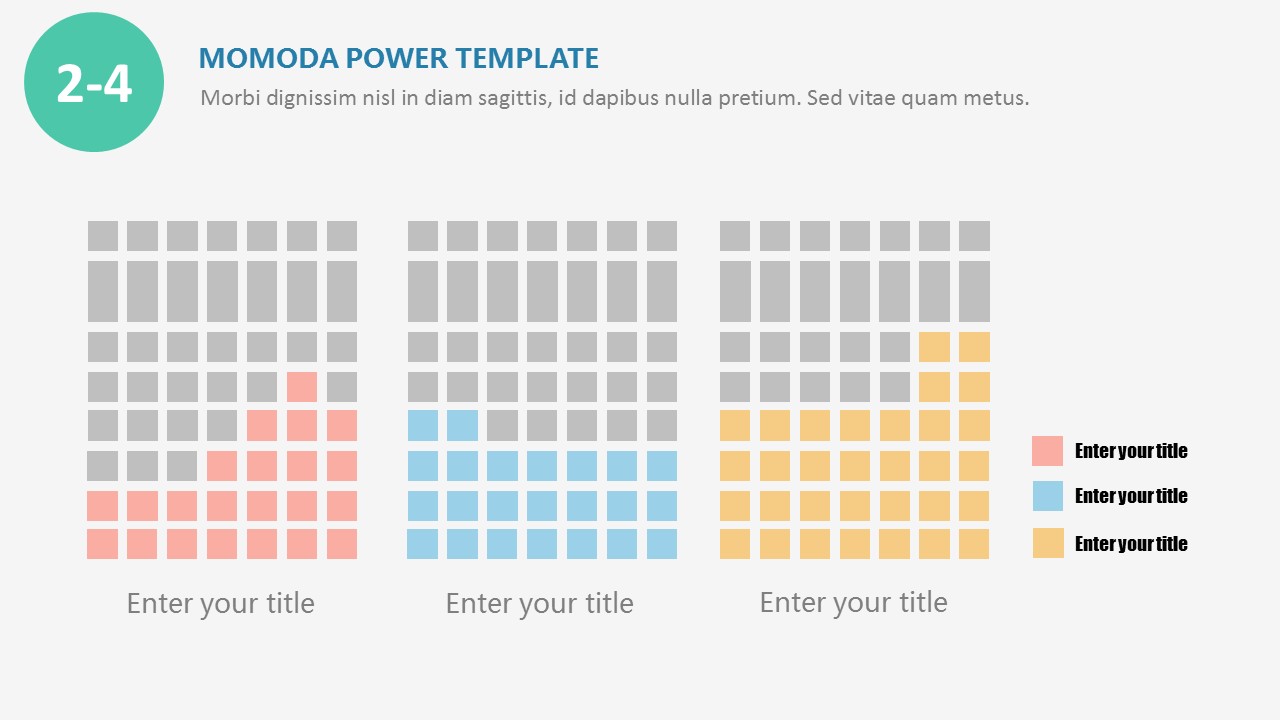Click the leftmost blue square in the top blue row

click(x=422, y=425)
